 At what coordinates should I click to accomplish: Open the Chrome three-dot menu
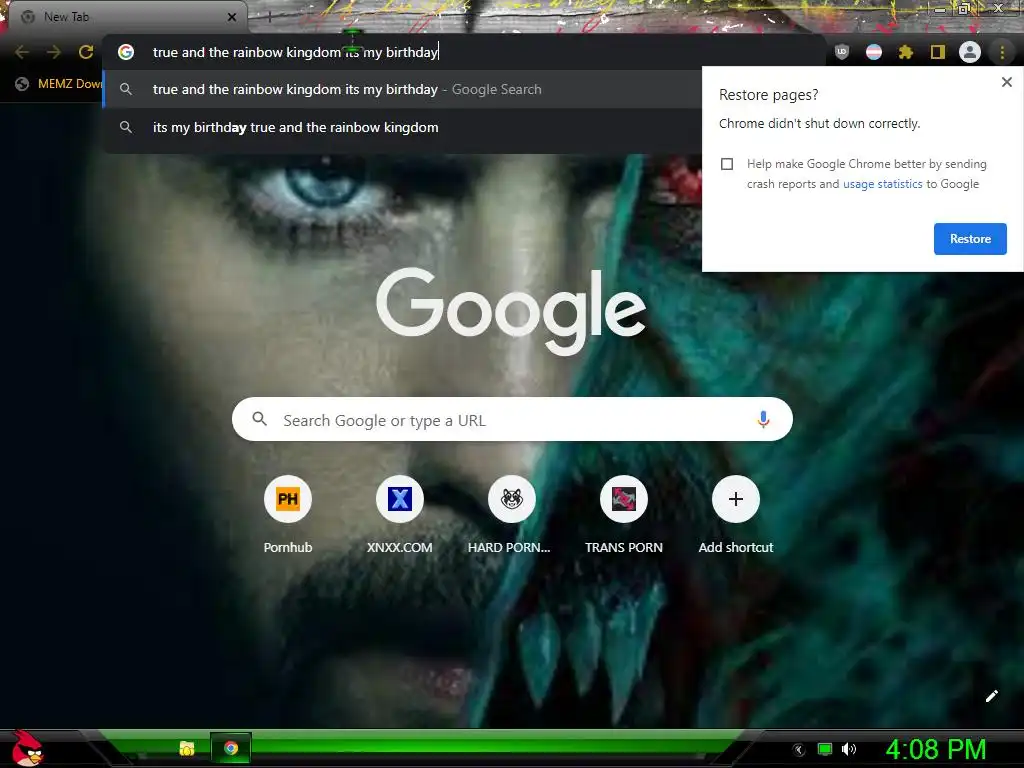pyautogui.click(x=1002, y=52)
